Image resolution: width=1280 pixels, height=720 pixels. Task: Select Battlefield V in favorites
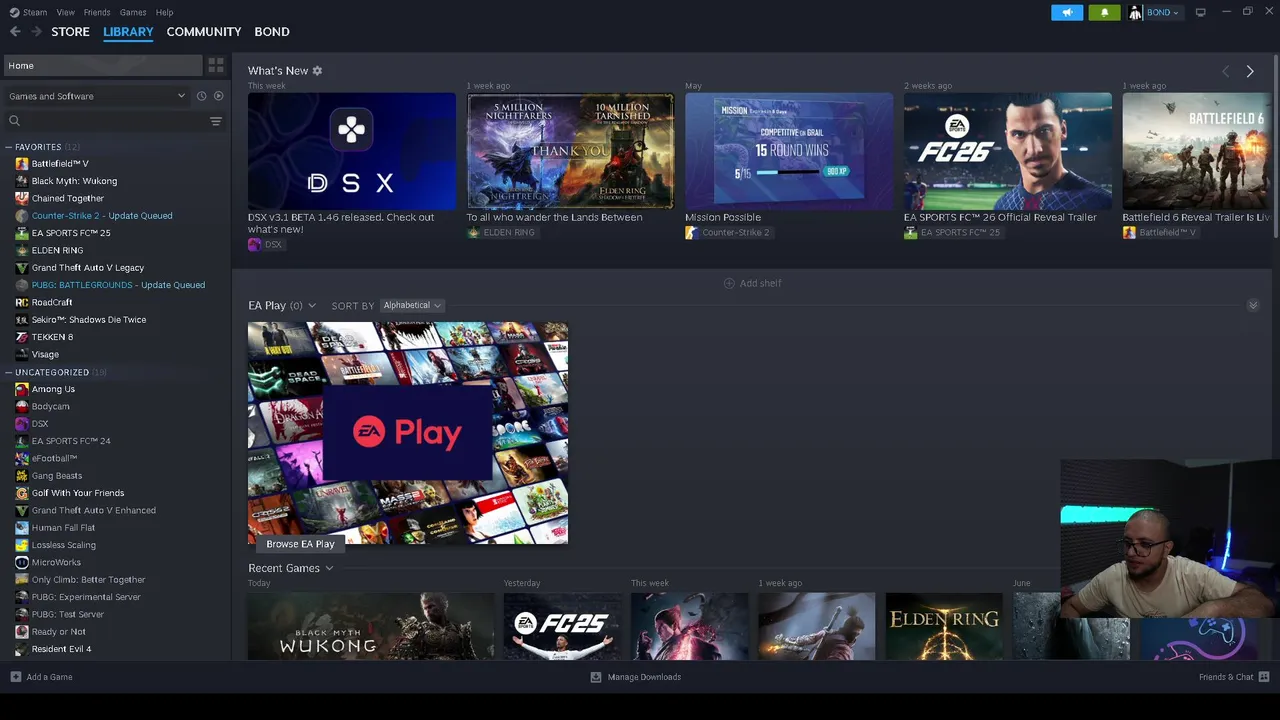[x=59, y=163]
